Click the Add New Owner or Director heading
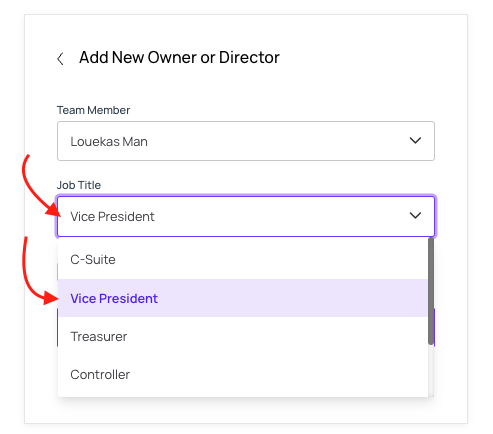Viewport: 493px width, 434px height. (179, 57)
